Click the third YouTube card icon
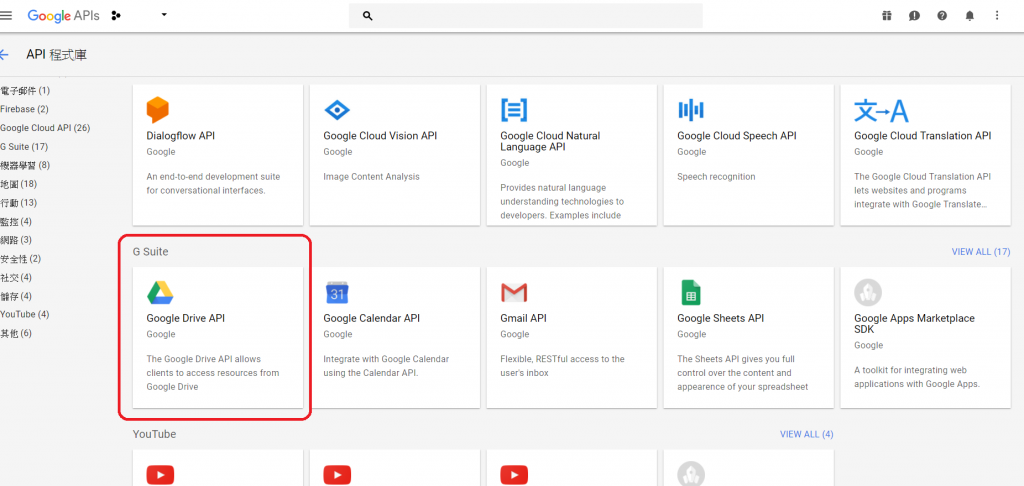 tap(514, 474)
